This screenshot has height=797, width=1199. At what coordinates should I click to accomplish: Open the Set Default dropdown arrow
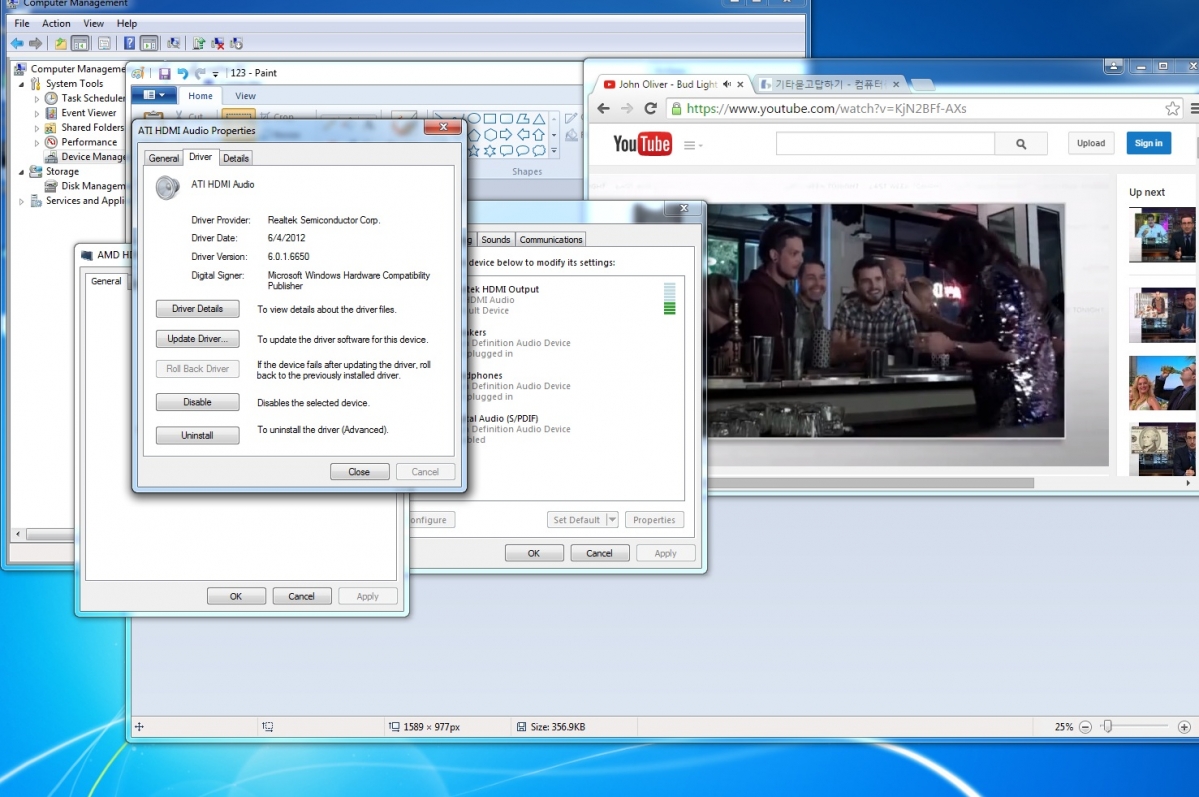[x=612, y=520]
